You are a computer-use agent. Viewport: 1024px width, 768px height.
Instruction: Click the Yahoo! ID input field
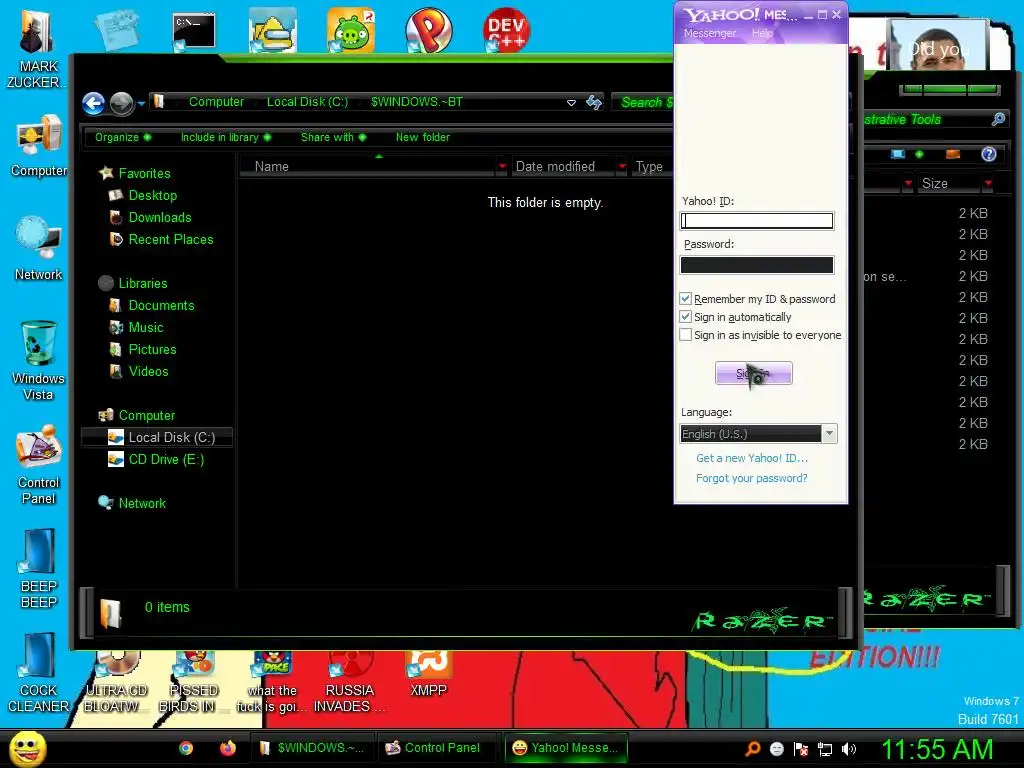[756, 221]
